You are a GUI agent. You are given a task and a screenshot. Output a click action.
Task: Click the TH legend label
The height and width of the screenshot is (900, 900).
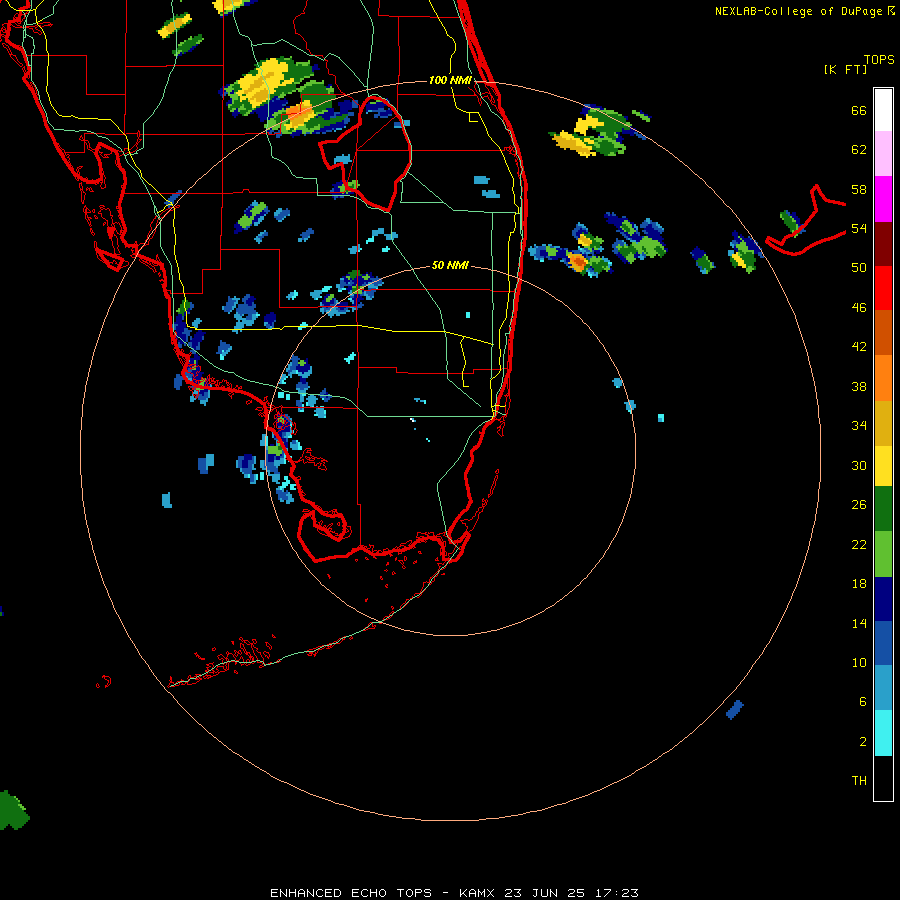859,781
